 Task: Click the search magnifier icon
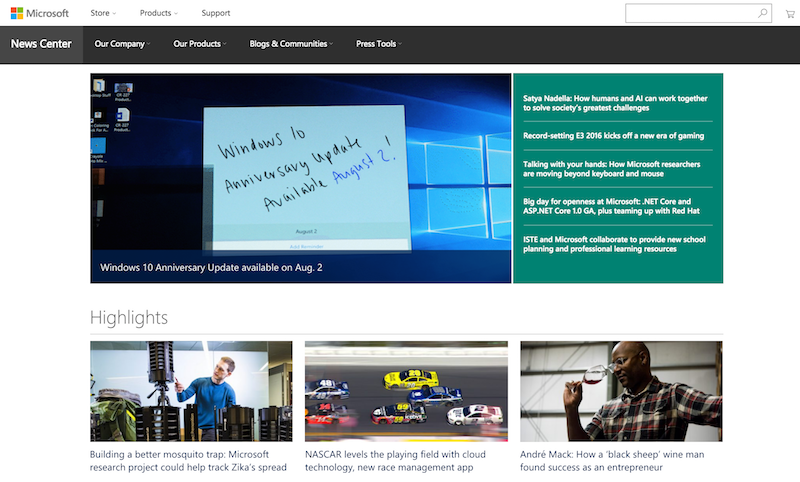(x=762, y=13)
